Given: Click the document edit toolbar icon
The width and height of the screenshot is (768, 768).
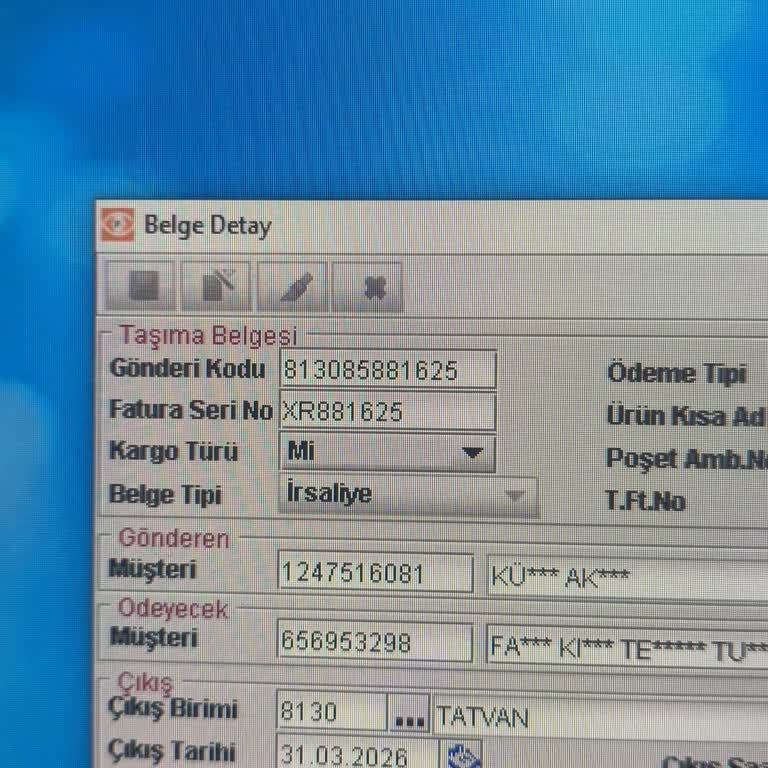Looking at the screenshot, I should (x=216, y=286).
